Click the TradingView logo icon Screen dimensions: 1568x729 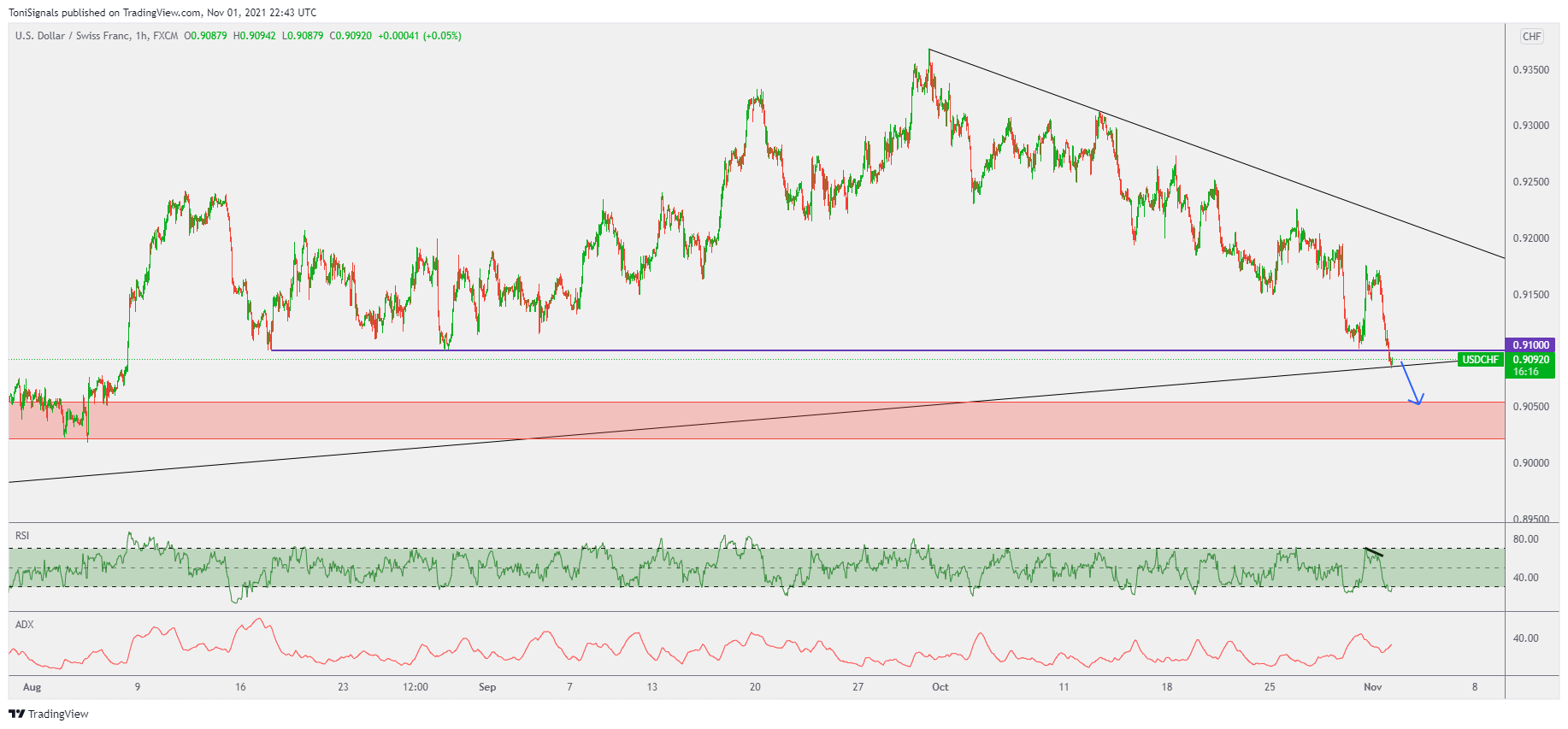(x=16, y=714)
